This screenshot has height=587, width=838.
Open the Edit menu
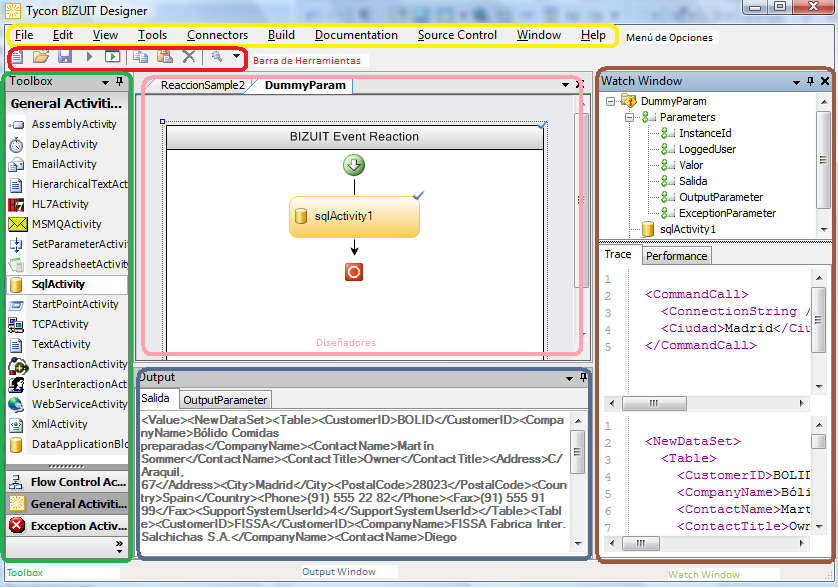tap(63, 35)
